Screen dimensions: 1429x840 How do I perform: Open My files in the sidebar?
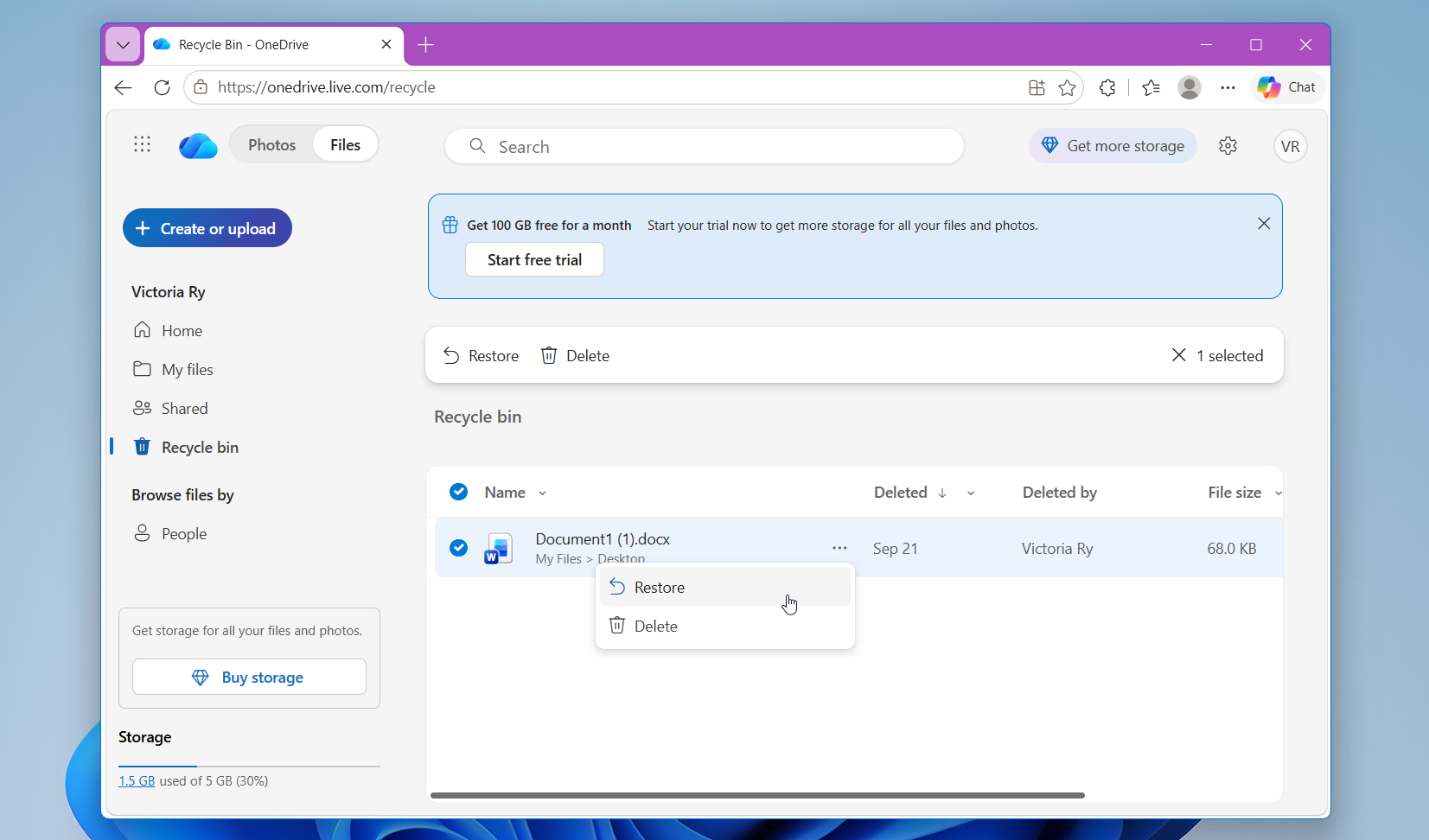[x=173, y=370]
